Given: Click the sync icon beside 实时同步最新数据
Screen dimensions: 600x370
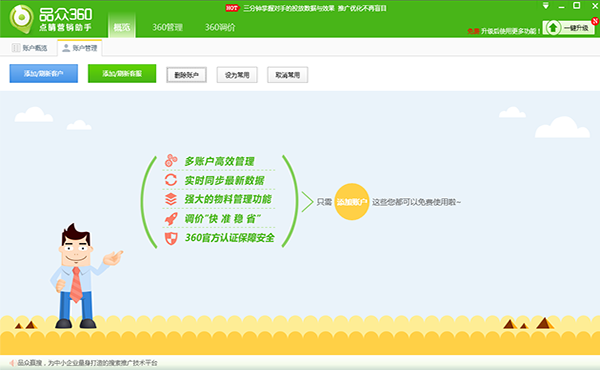Looking at the screenshot, I should tap(171, 180).
